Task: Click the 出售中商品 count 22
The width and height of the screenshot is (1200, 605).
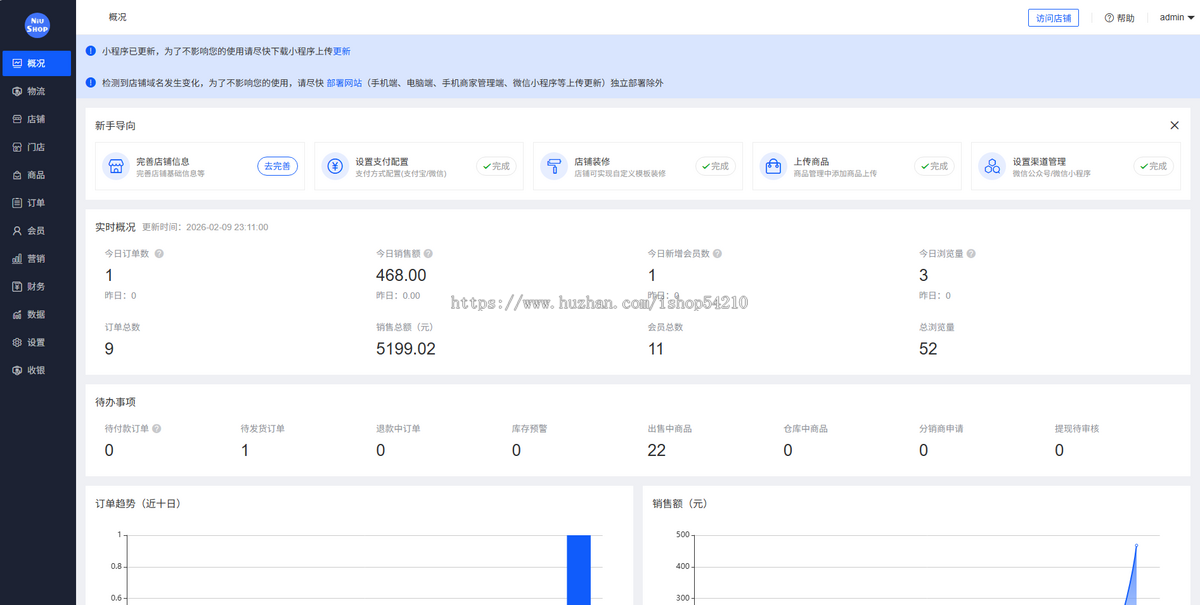Action: tap(657, 451)
